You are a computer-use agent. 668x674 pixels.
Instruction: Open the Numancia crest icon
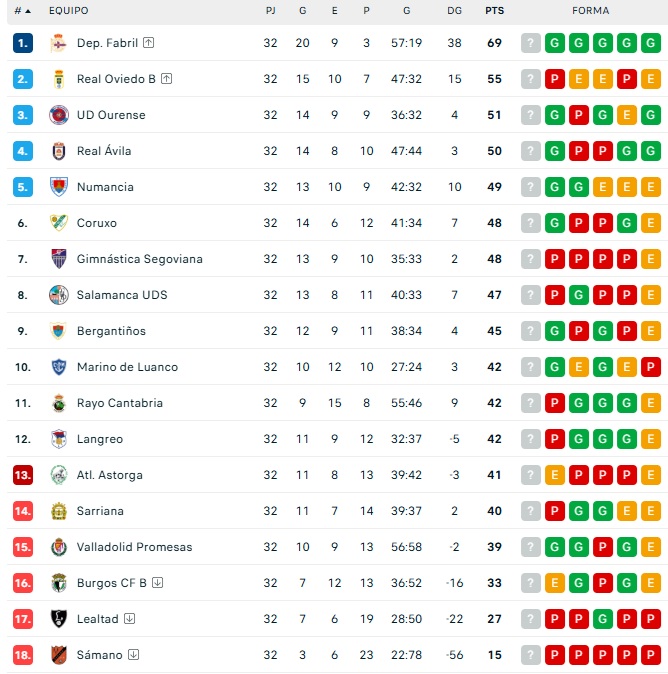[x=59, y=187]
